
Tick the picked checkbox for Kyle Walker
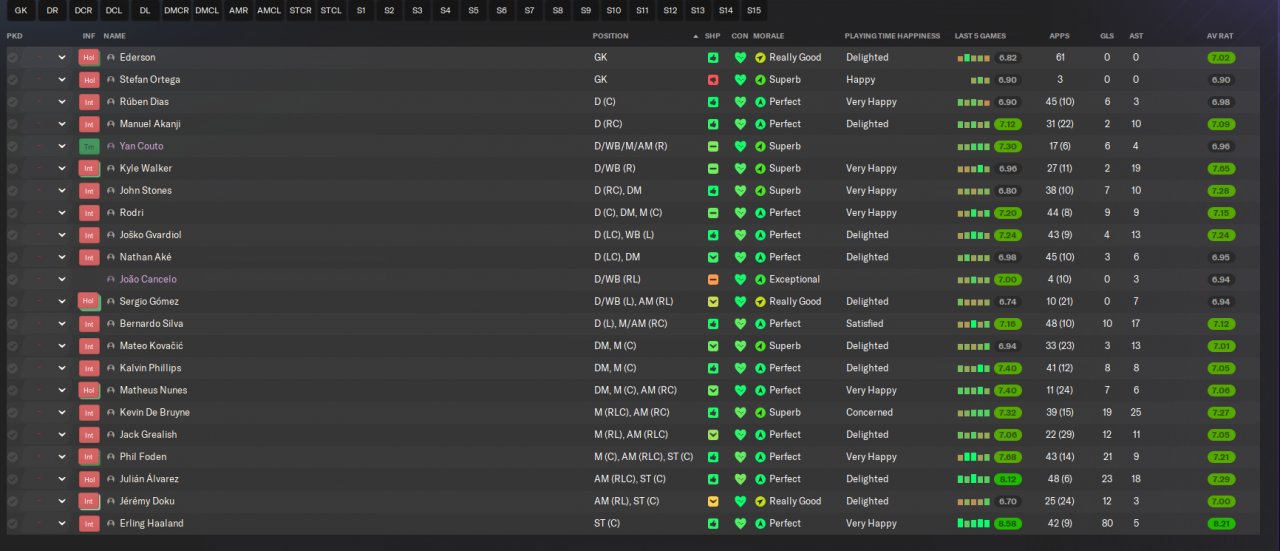click(12, 169)
